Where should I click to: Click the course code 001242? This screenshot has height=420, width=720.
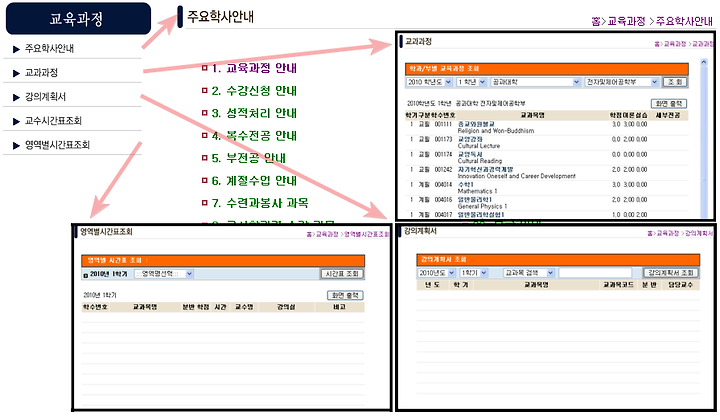[443, 170]
